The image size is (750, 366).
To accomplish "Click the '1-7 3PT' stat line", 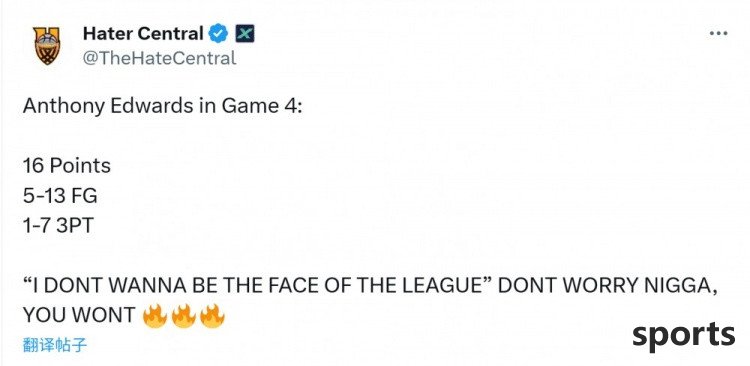I will pos(58,225).
